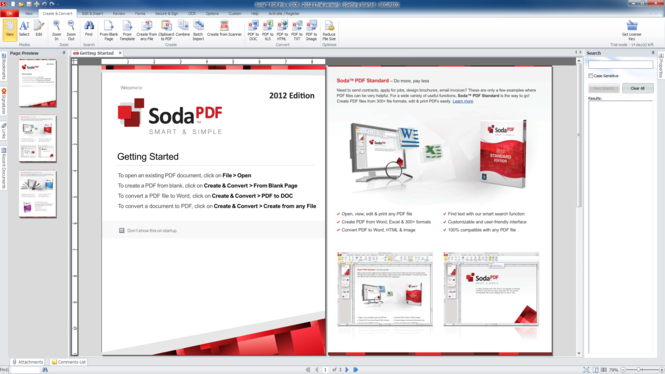Switch to Secure & Sign tab

pos(166,14)
